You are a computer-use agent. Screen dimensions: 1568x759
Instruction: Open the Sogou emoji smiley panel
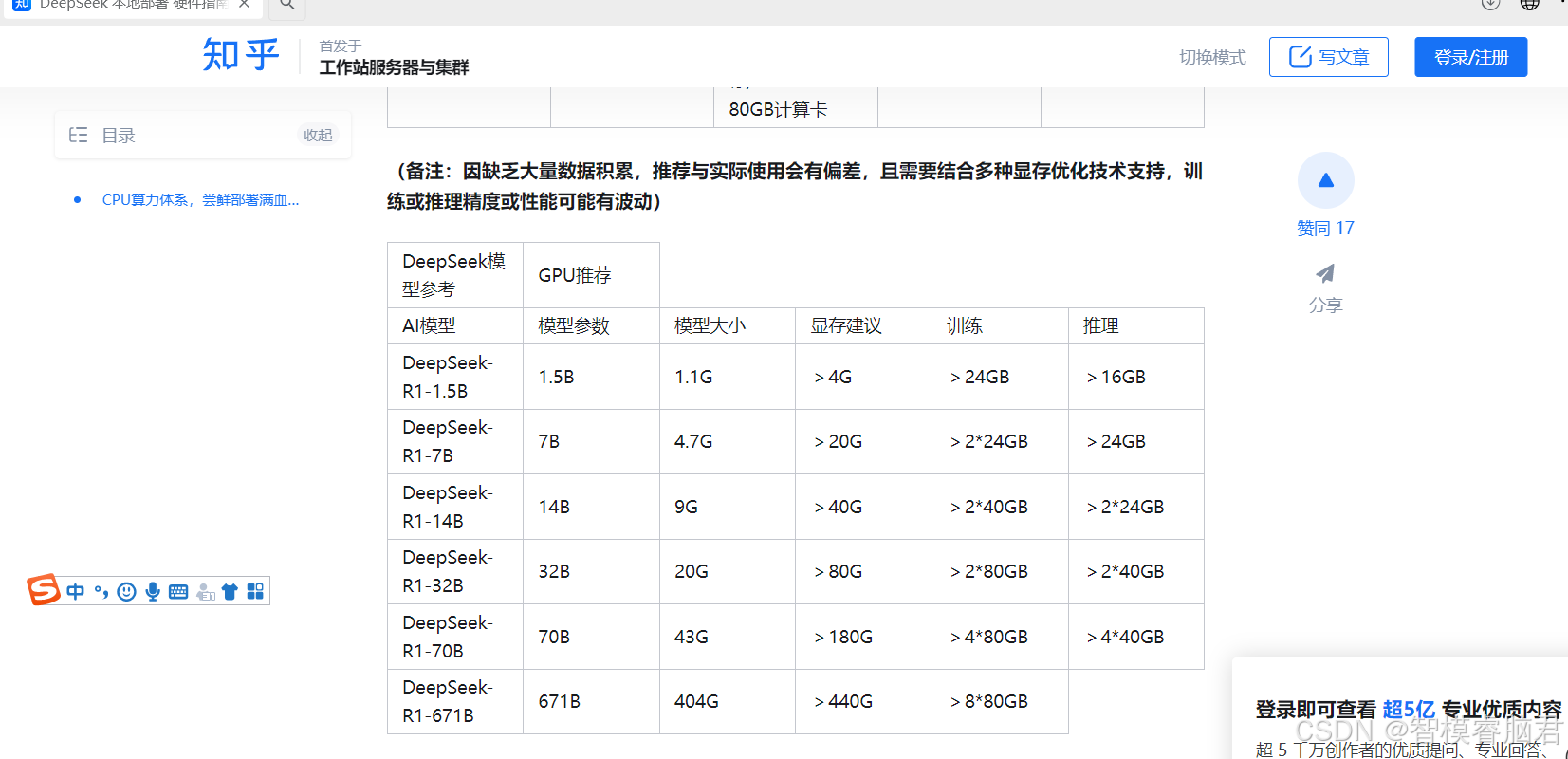126,591
